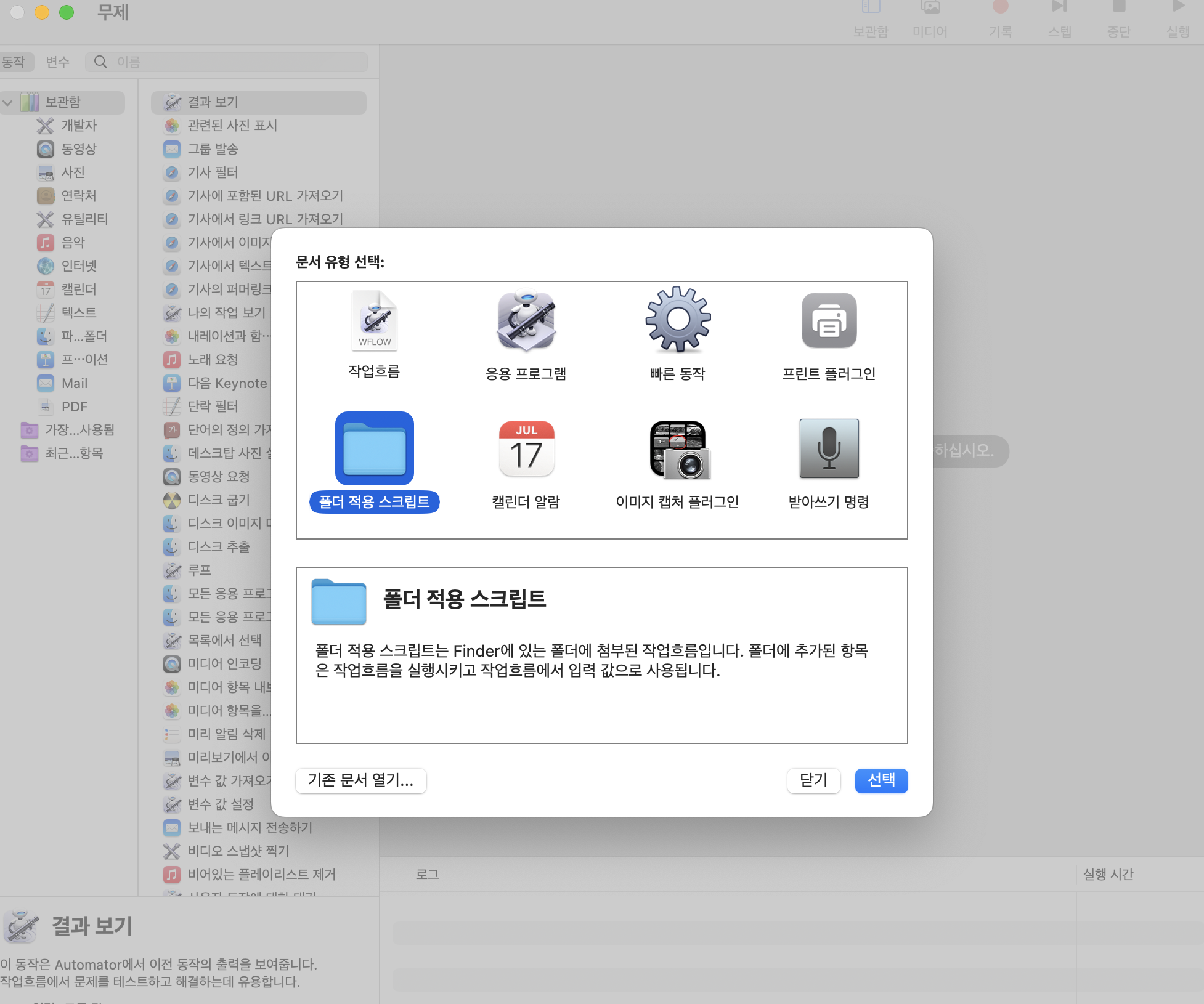Screen dimensions: 1204x1004
Task: Select the 받아쓰기 명령 microphone icon
Action: pos(829,449)
